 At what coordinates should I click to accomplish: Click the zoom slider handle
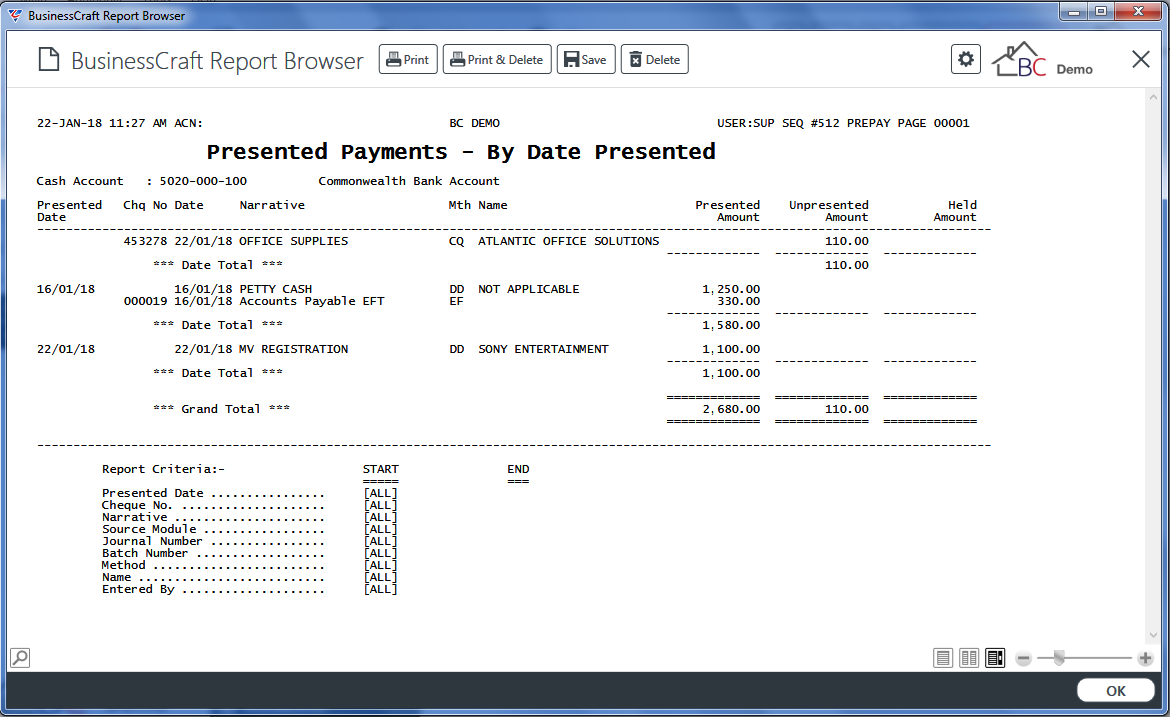pos(1059,658)
